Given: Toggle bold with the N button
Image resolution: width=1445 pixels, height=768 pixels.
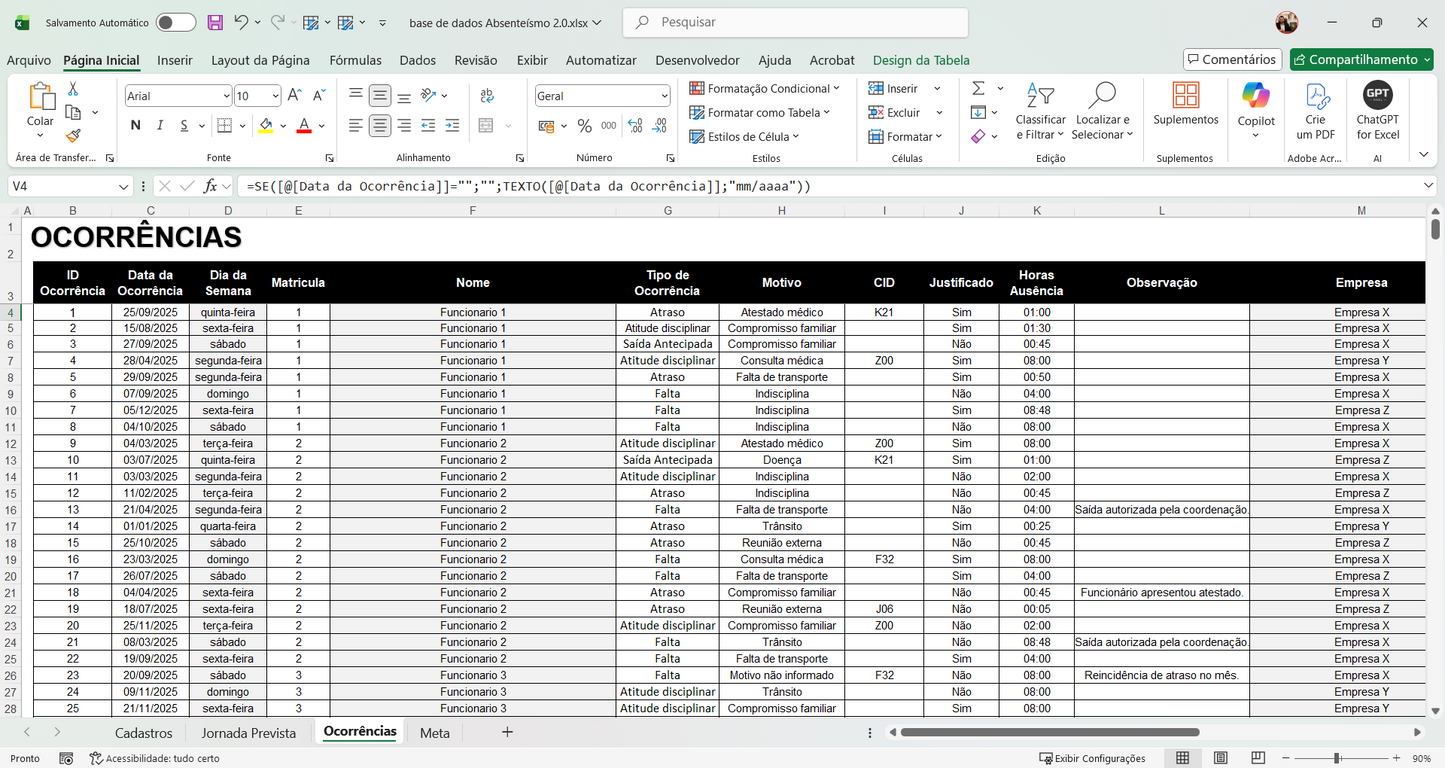Looking at the screenshot, I should pos(135,126).
